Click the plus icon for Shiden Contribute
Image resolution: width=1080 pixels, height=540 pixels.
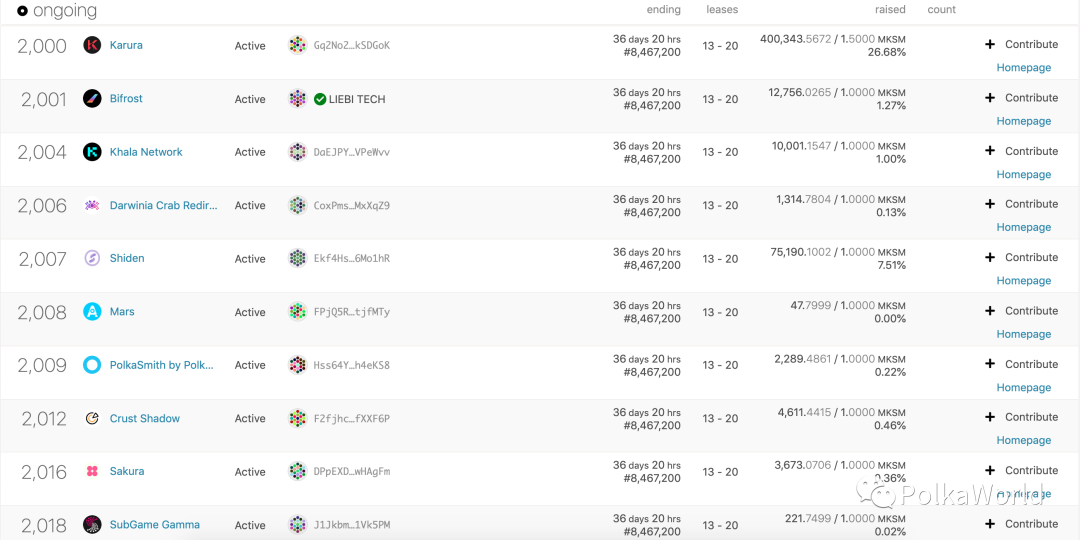[x=990, y=257]
